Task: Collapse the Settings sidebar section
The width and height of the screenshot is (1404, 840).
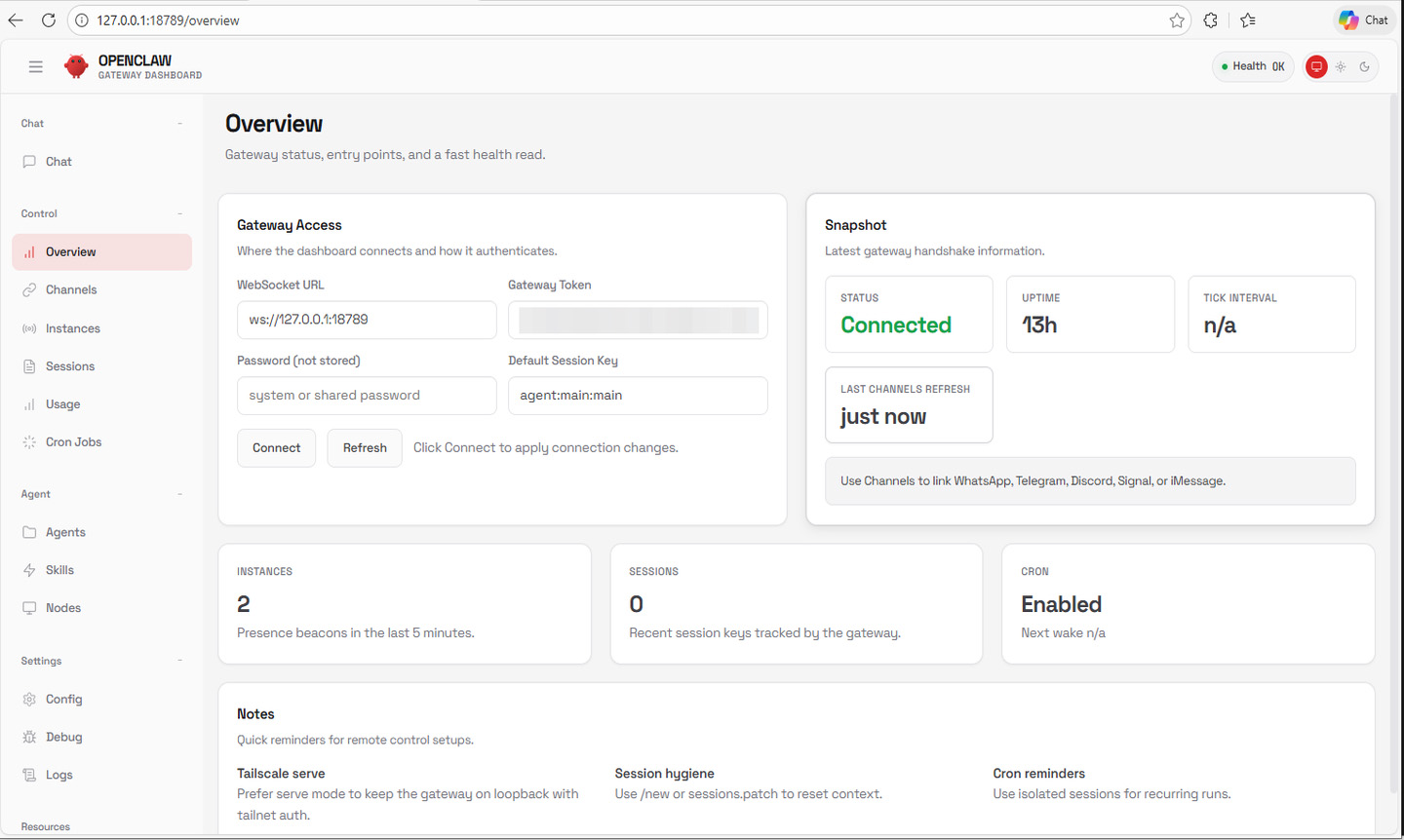Action: [180, 661]
